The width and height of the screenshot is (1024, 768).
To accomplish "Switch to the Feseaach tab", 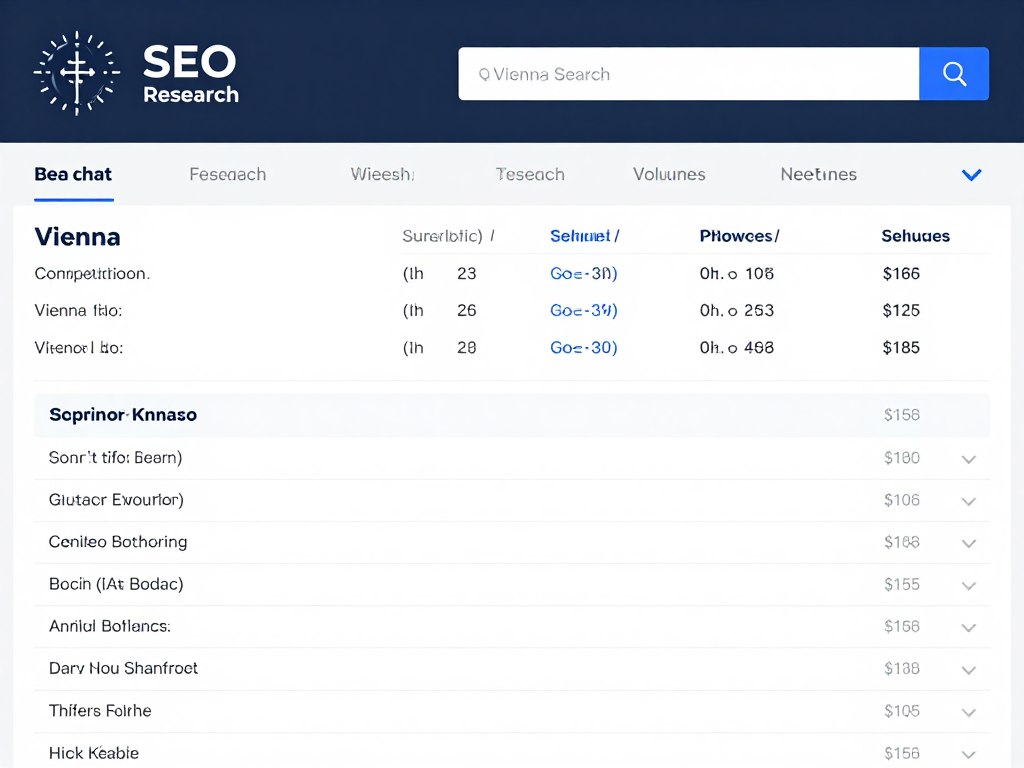I will [227, 174].
